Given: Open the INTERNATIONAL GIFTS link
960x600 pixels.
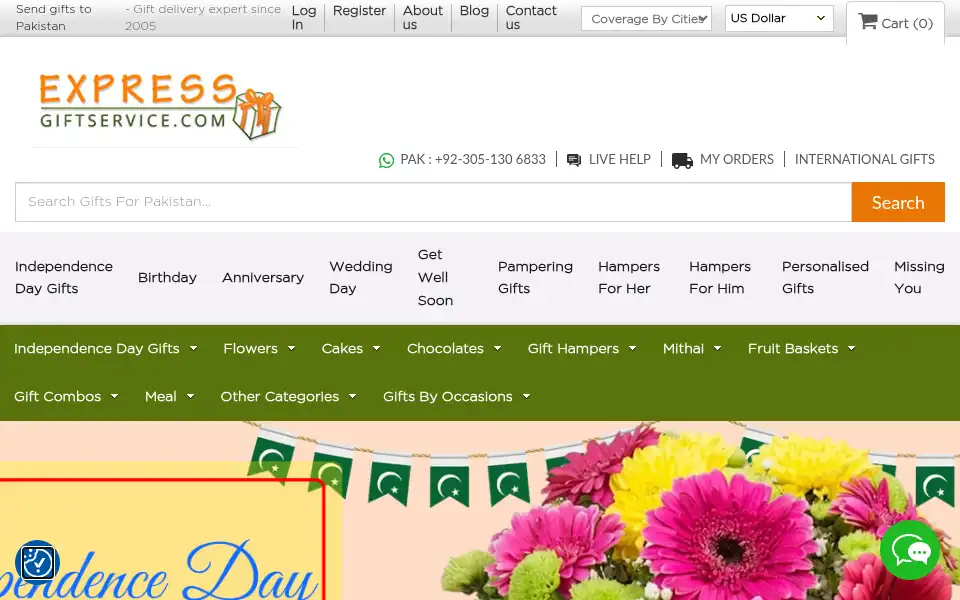Looking at the screenshot, I should click(864, 159).
